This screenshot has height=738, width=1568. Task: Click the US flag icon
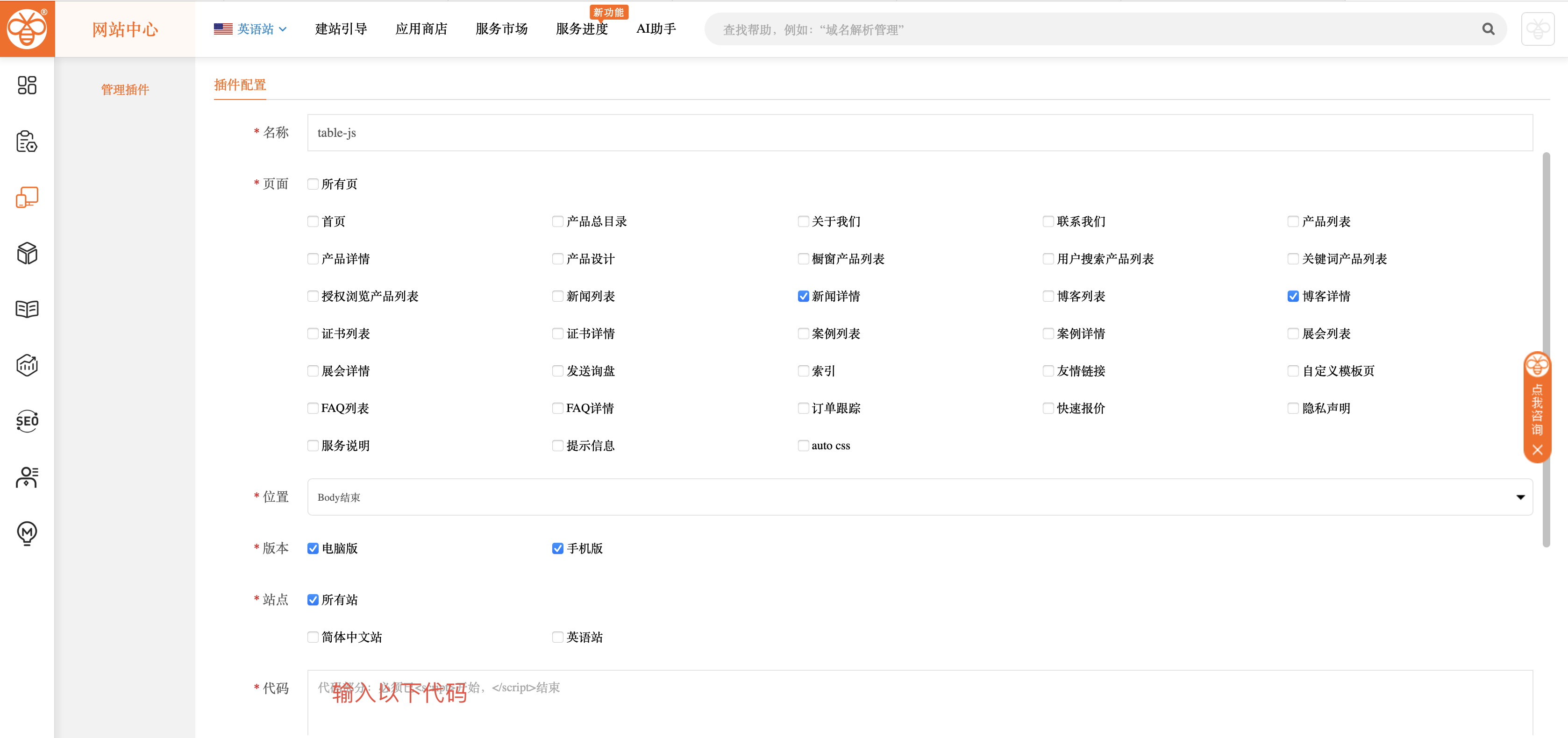pos(223,28)
